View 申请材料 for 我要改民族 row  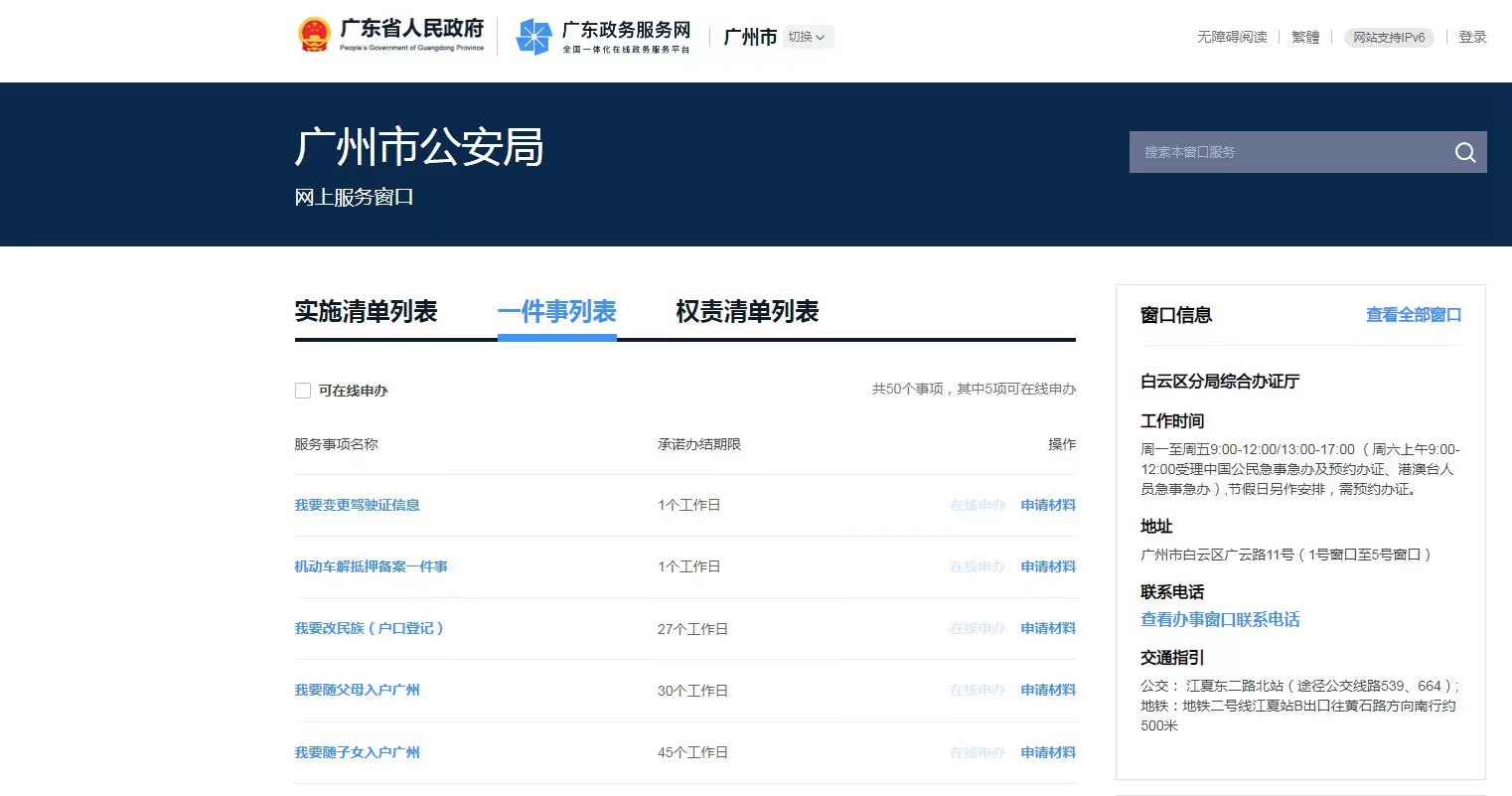coord(1048,628)
